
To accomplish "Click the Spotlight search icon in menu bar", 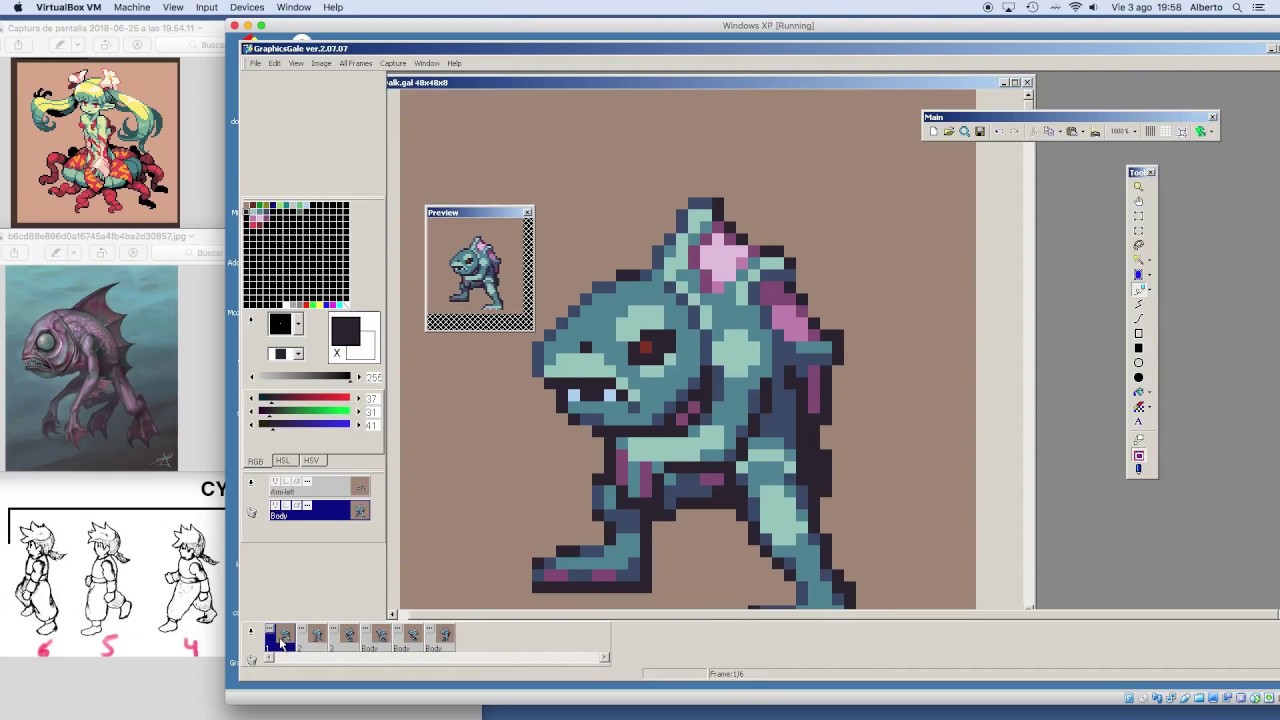I will pyautogui.click(x=1237, y=7).
